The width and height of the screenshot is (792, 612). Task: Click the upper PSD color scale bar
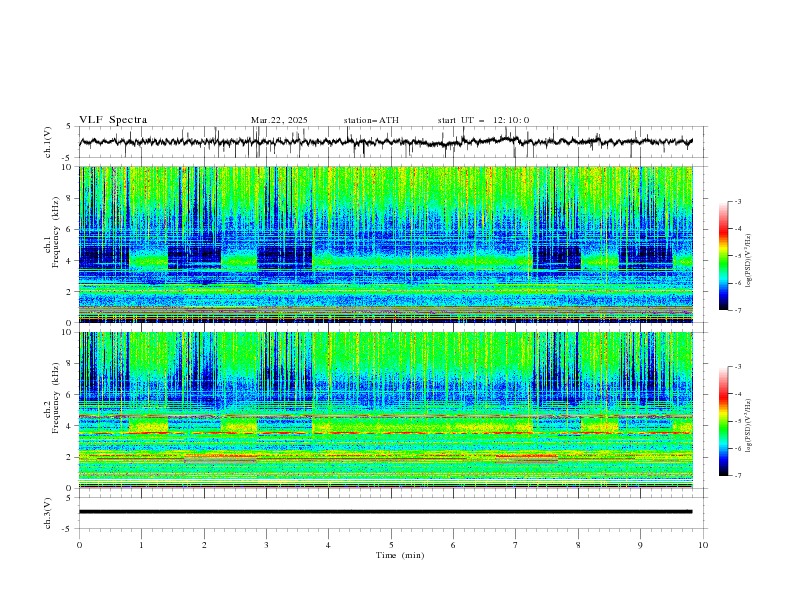tap(723, 256)
